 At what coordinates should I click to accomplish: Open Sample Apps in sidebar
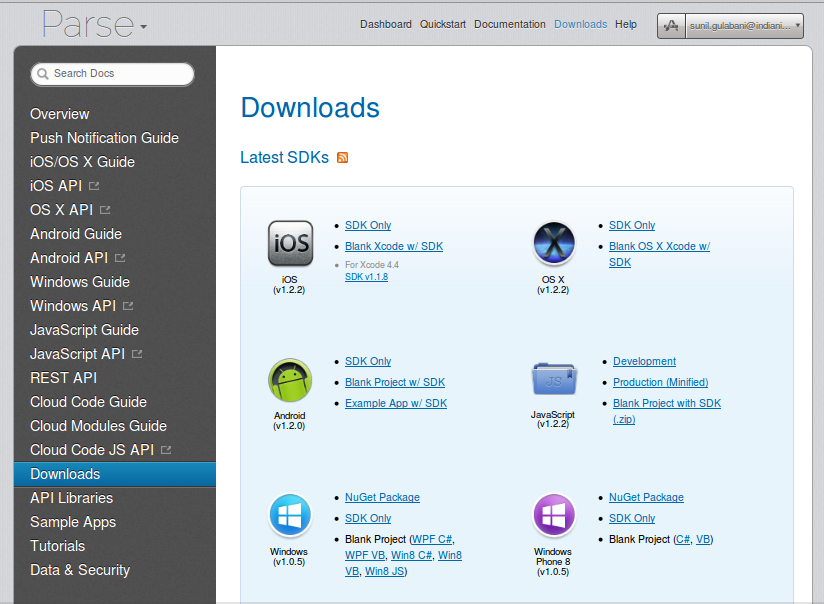pos(73,522)
